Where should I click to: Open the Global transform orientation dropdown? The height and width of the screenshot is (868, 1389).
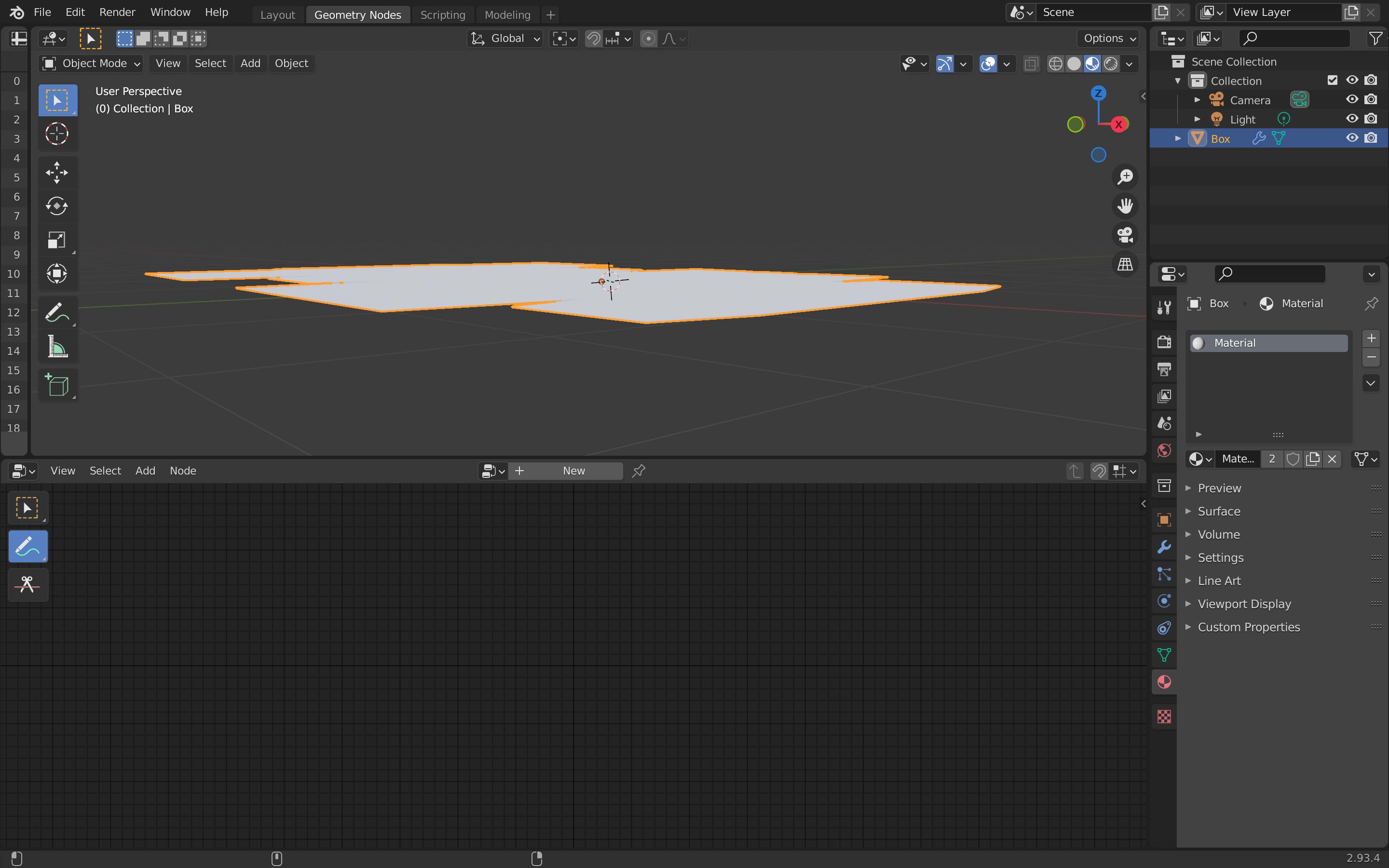click(x=505, y=39)
